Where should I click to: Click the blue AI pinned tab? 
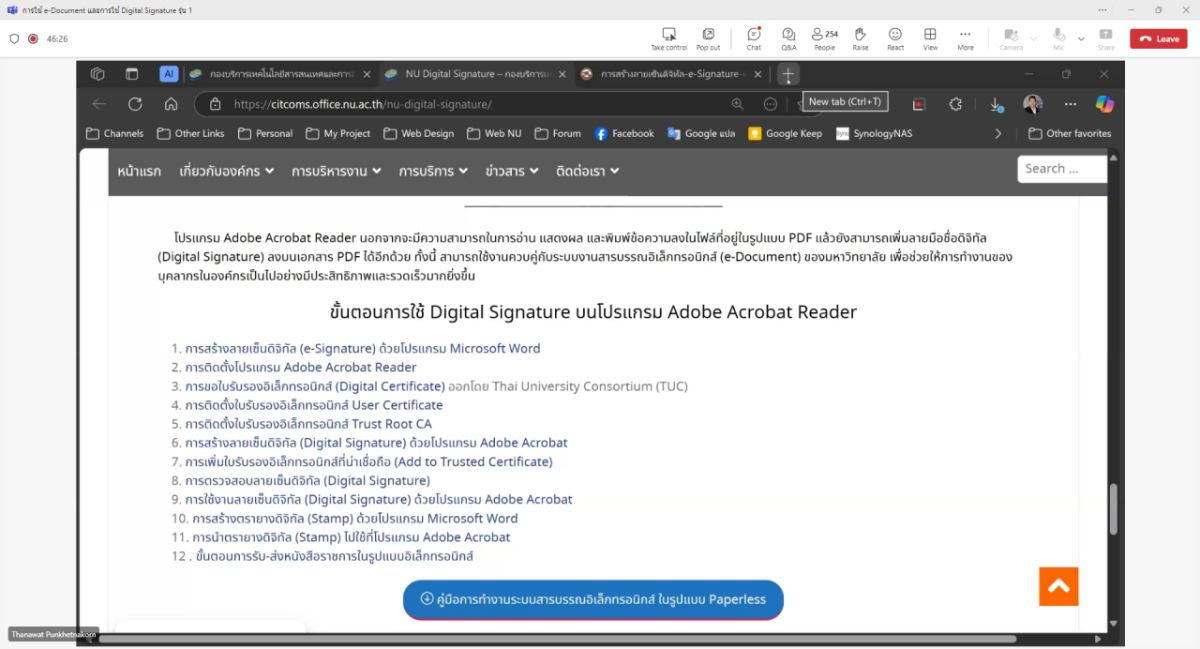169,74
